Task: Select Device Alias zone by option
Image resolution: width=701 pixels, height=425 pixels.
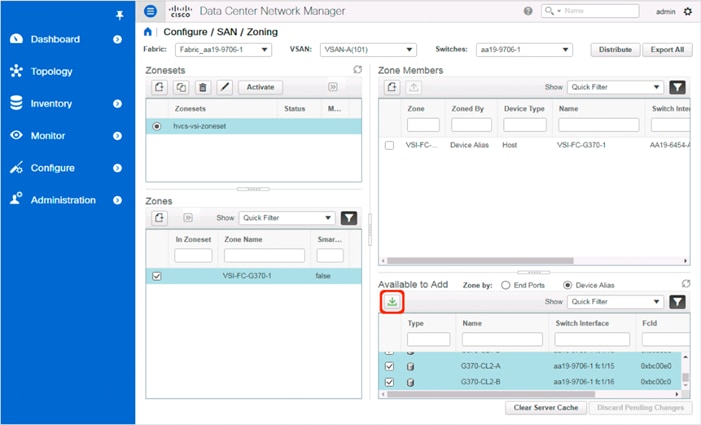Action: (567, 285)
